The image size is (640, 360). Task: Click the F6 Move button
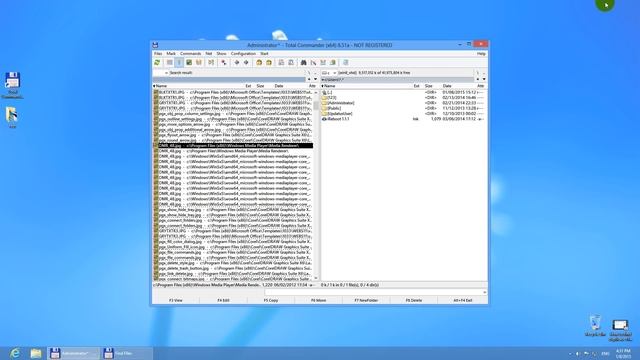point(318,300)
